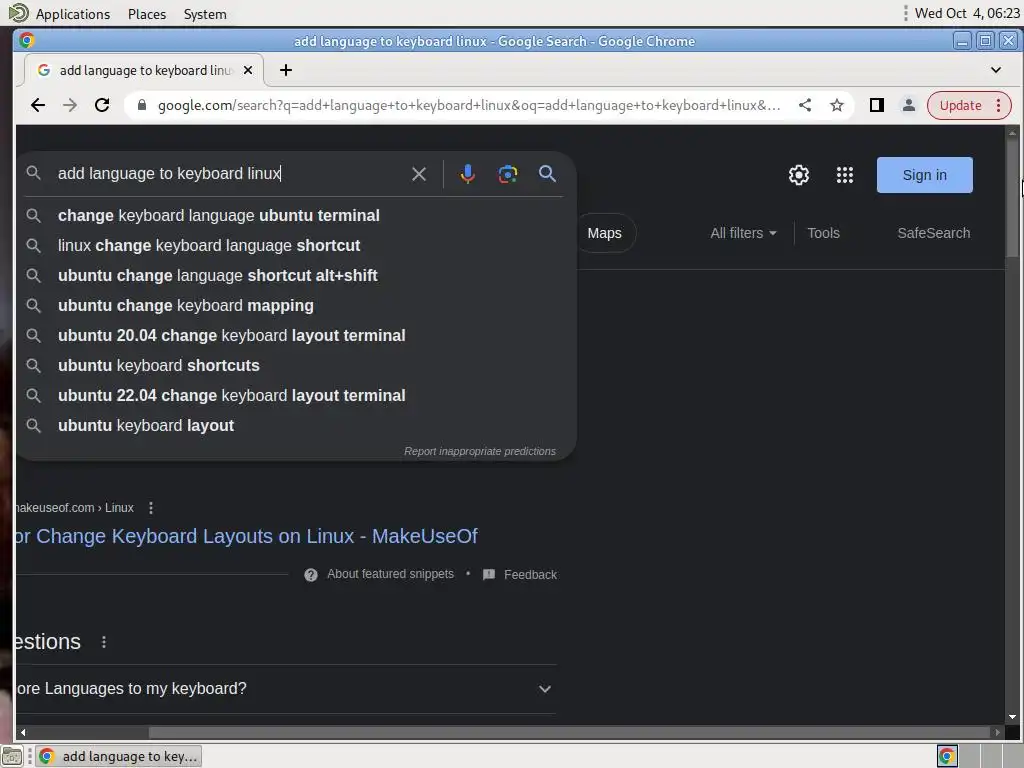
Task: Open the All filters dropdown
Action: tap(743, 233)
